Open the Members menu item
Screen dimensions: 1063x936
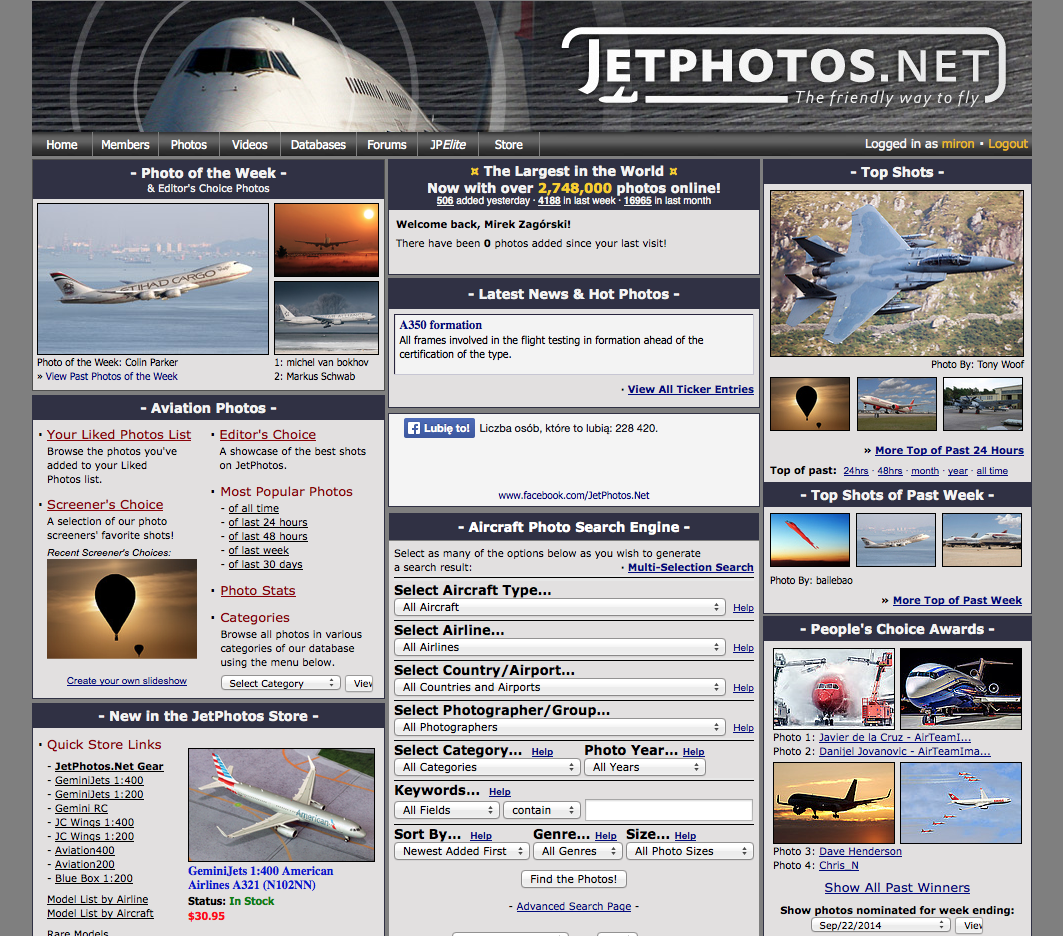125,144
